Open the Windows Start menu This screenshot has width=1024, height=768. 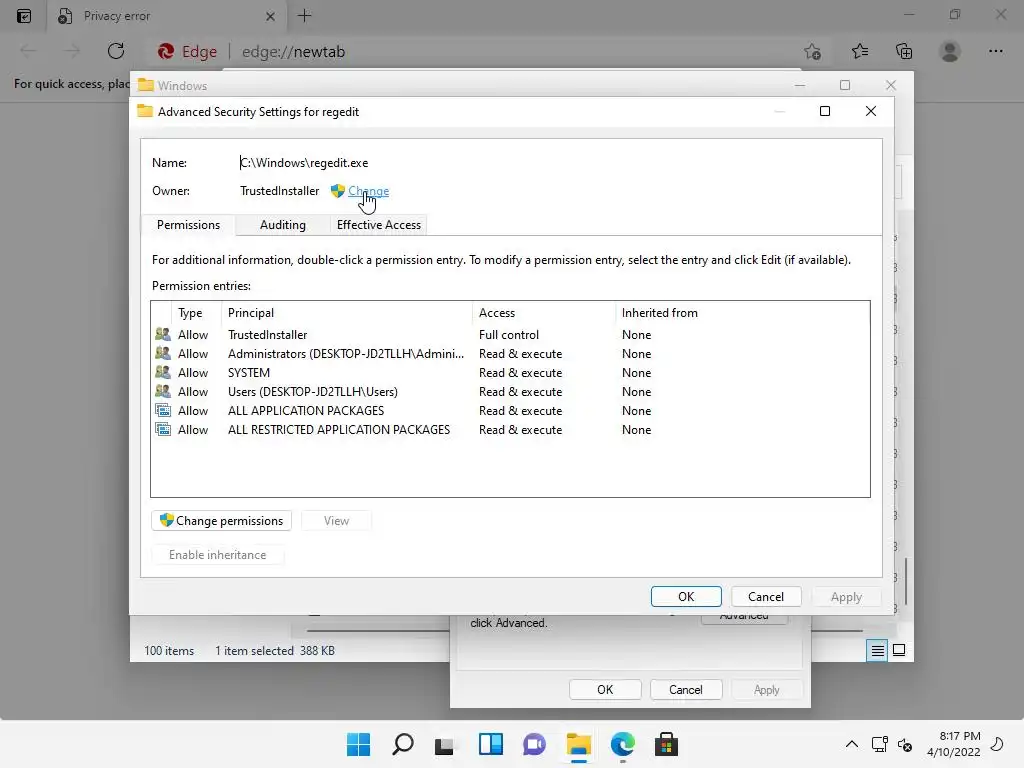[x=359, y=744]
